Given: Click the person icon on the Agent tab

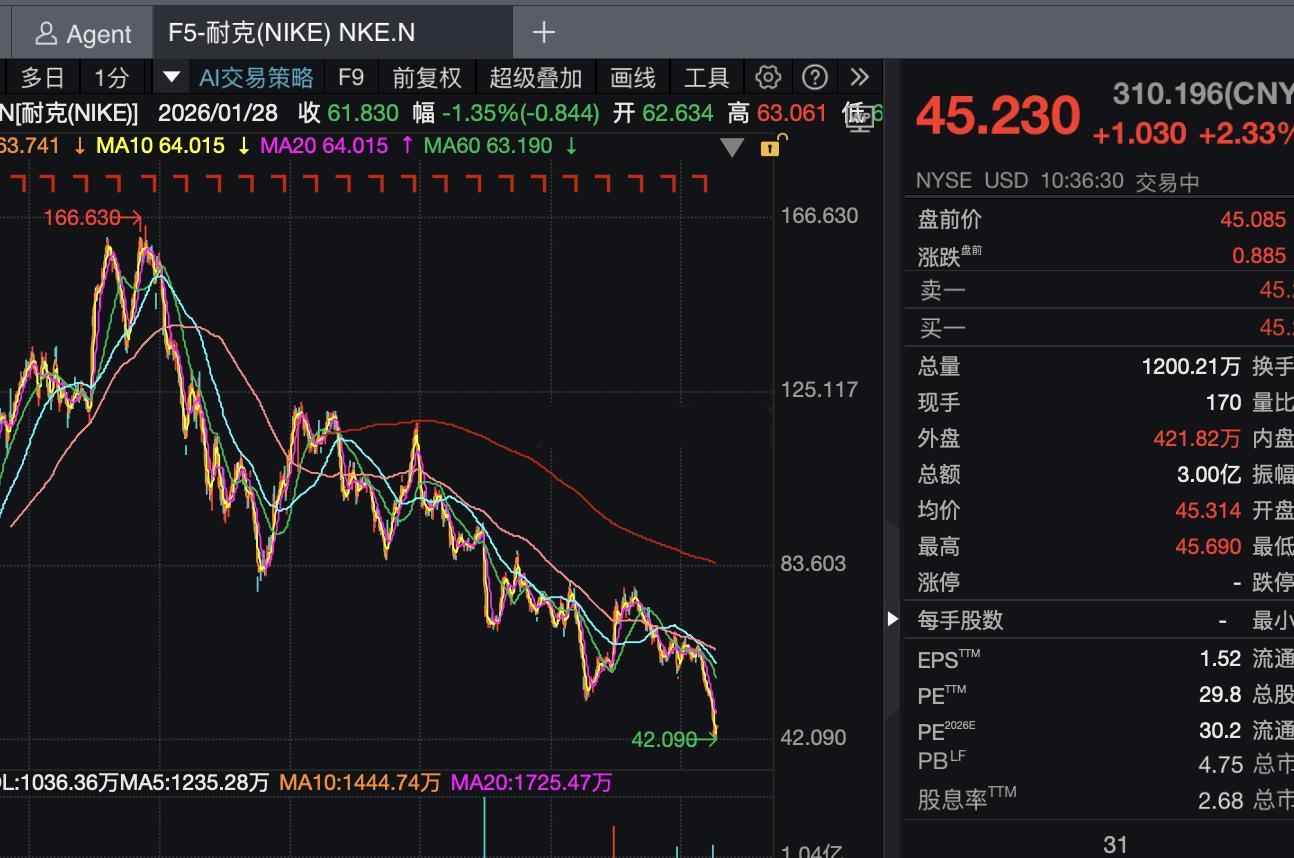Looking at the screenshot, I should (45, 34).
